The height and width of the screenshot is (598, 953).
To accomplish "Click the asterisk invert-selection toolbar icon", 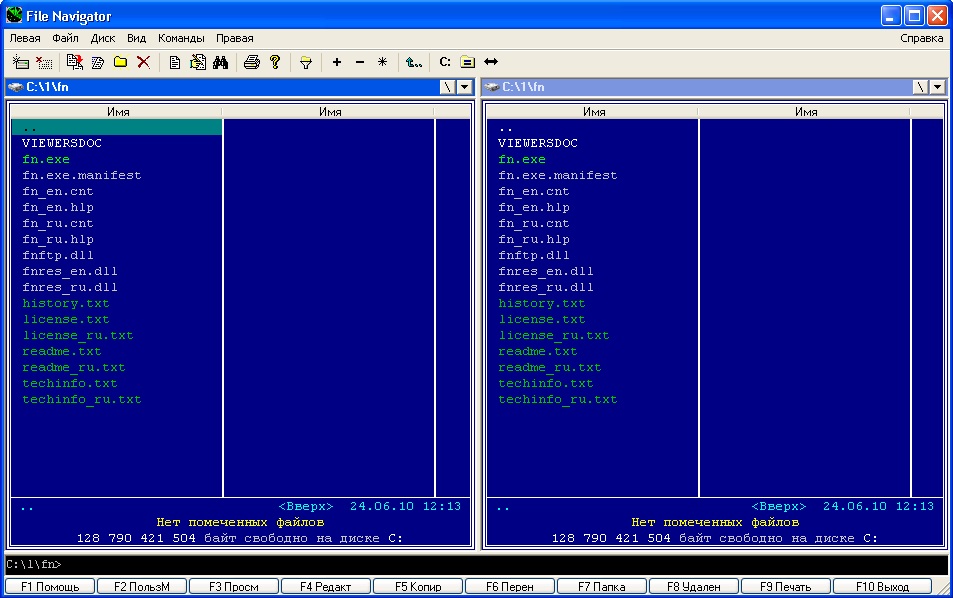I will (382, 62).
